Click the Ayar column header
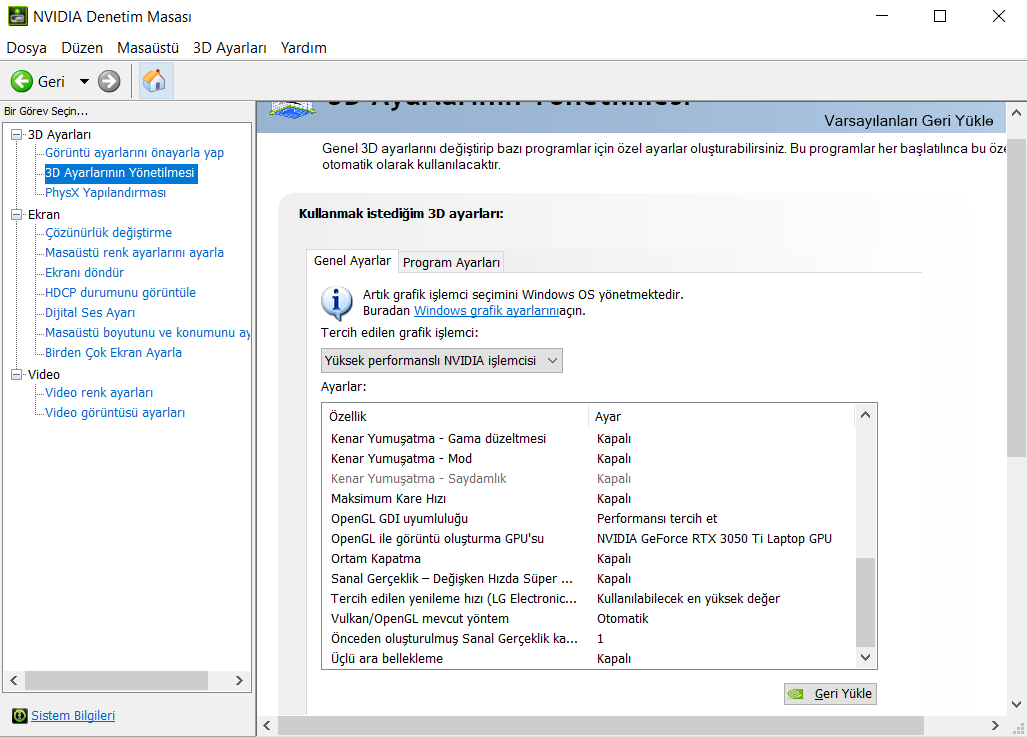This screenshot has width=1027, height=737. click(x=721, y=416)
